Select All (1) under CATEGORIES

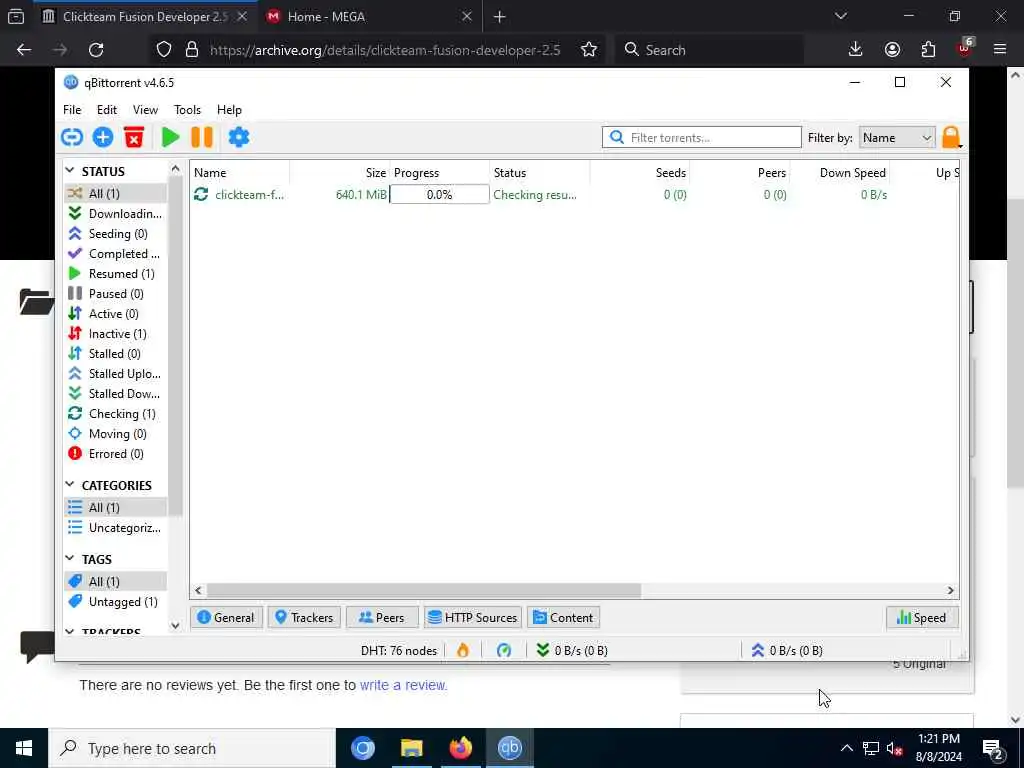point(116,507)
